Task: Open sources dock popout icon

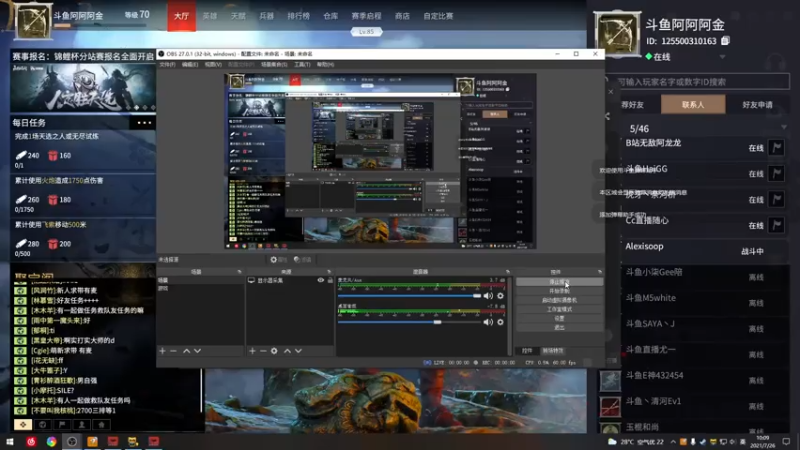Action: point(329,272)
